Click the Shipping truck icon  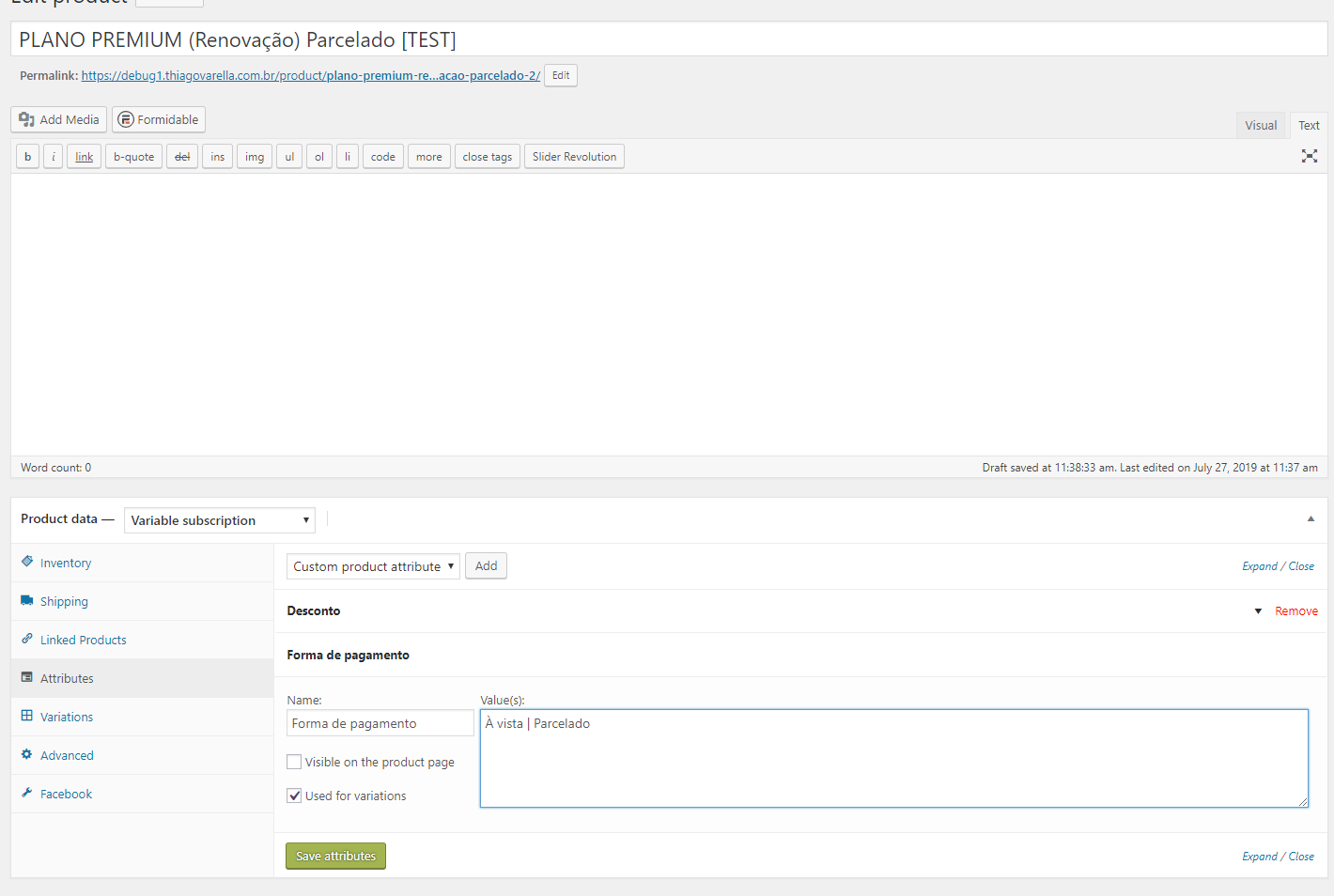click(27, 600)
